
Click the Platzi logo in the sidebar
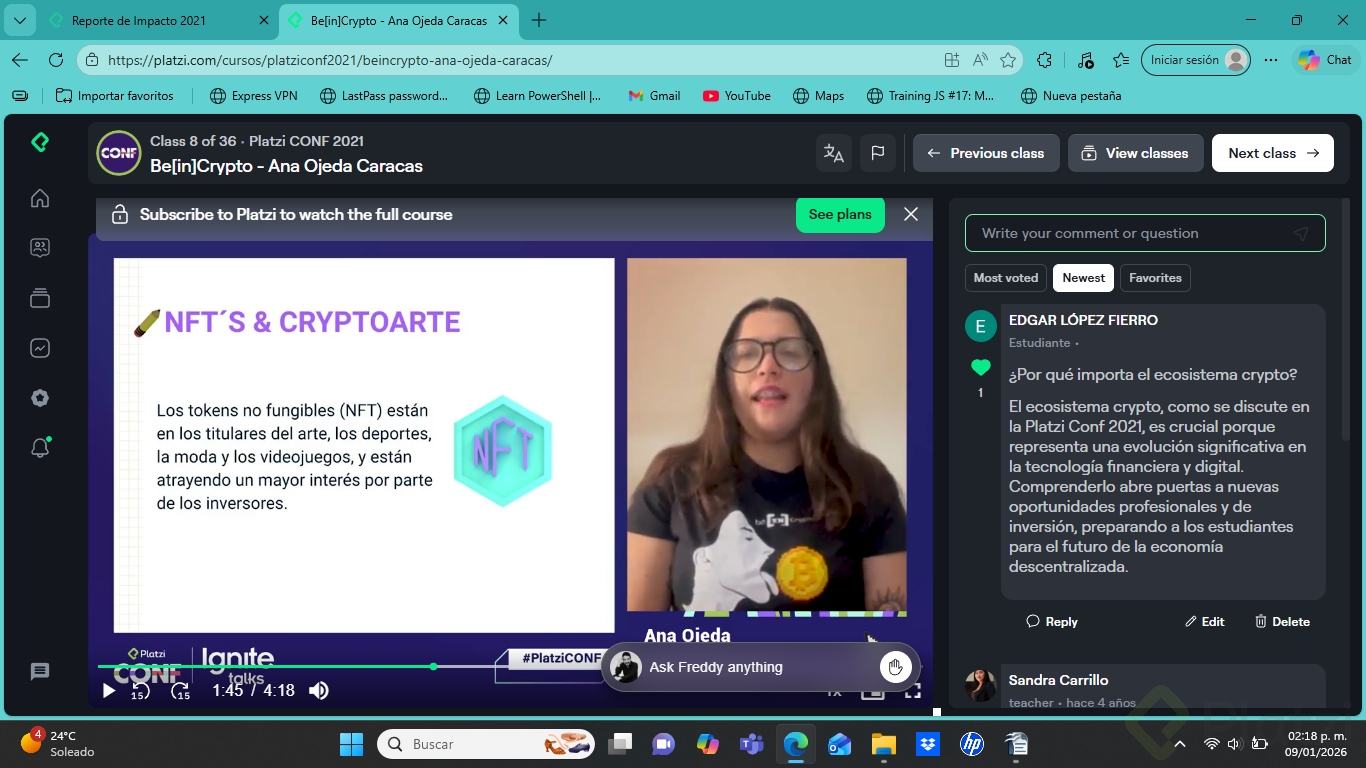click(x=40, y=142)
